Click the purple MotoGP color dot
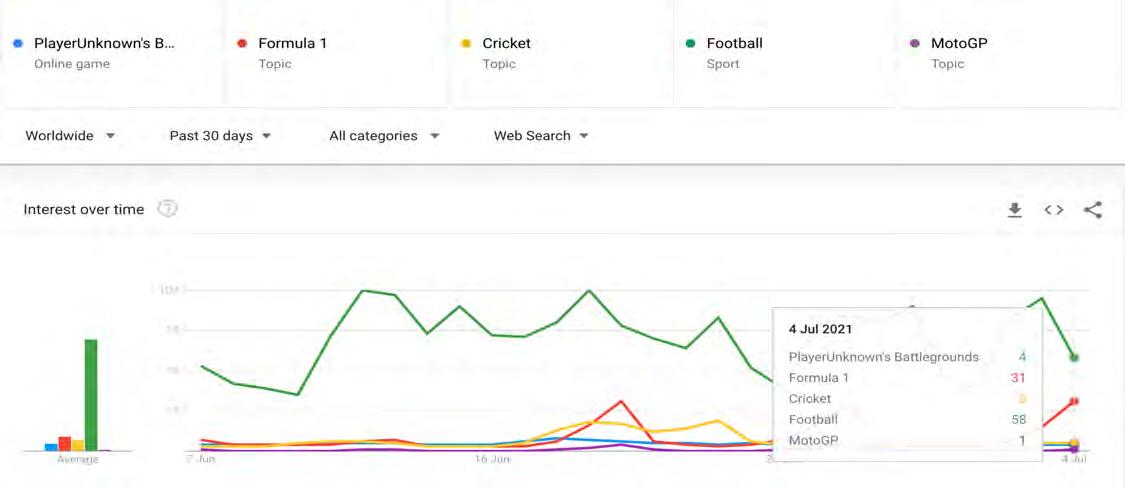Image resolution: width=1125 pixels, height=487 pixels. point(914,44)
